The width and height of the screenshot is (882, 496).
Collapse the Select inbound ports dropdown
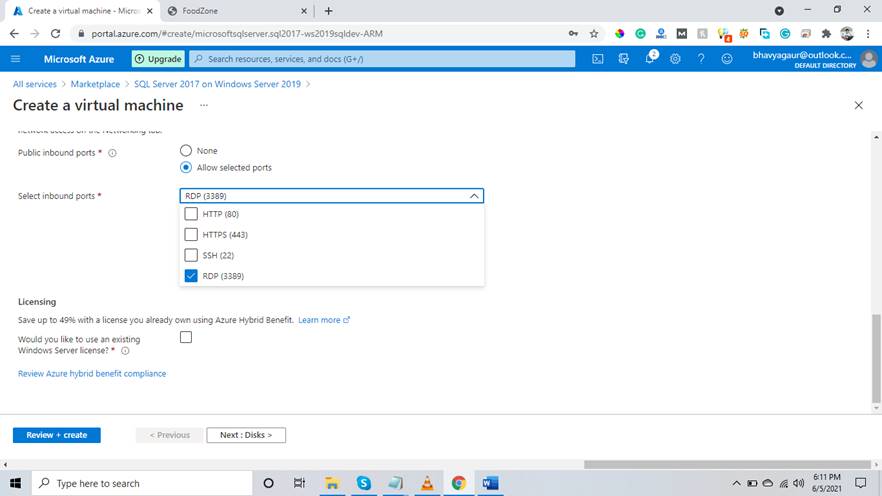pyautogui.click(x=474, y=196)
